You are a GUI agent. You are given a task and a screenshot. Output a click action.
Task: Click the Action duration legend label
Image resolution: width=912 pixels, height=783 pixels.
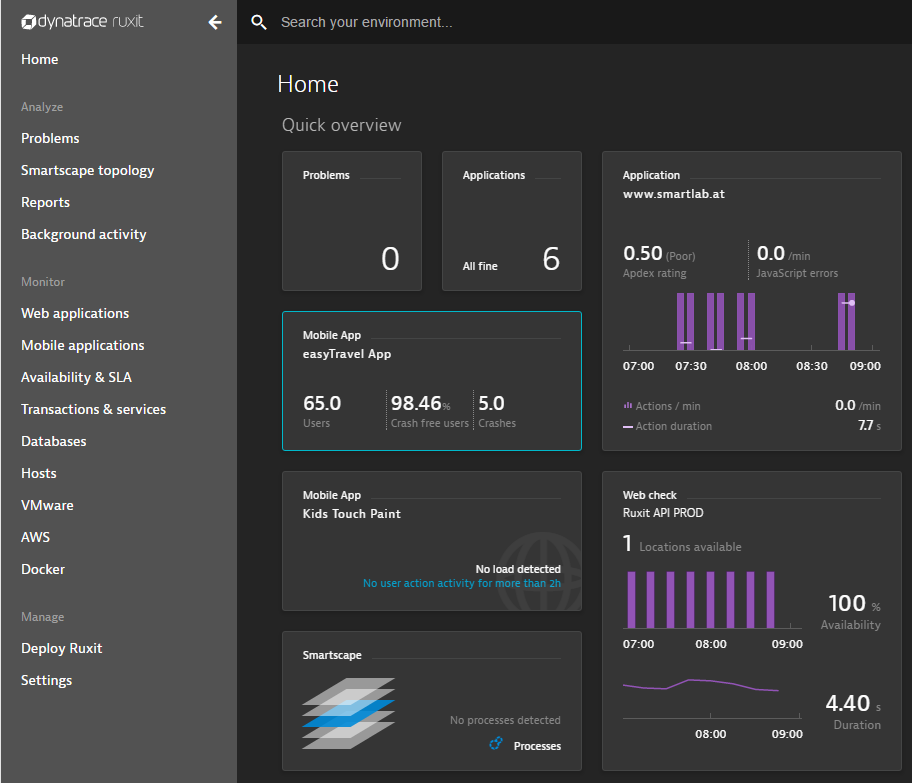point(674,426)
